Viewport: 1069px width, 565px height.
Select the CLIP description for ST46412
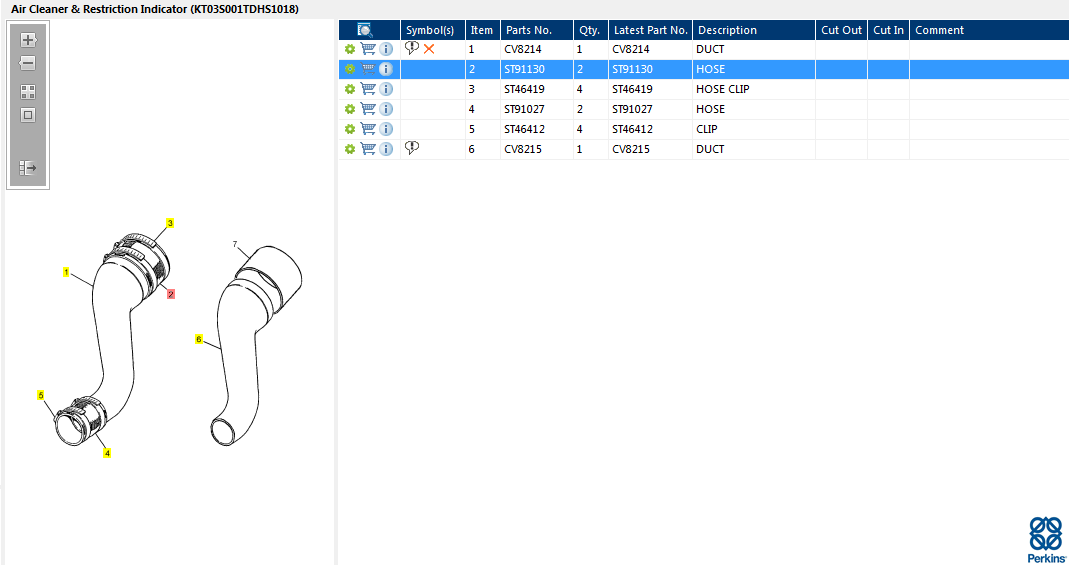(x=707, y=129)
